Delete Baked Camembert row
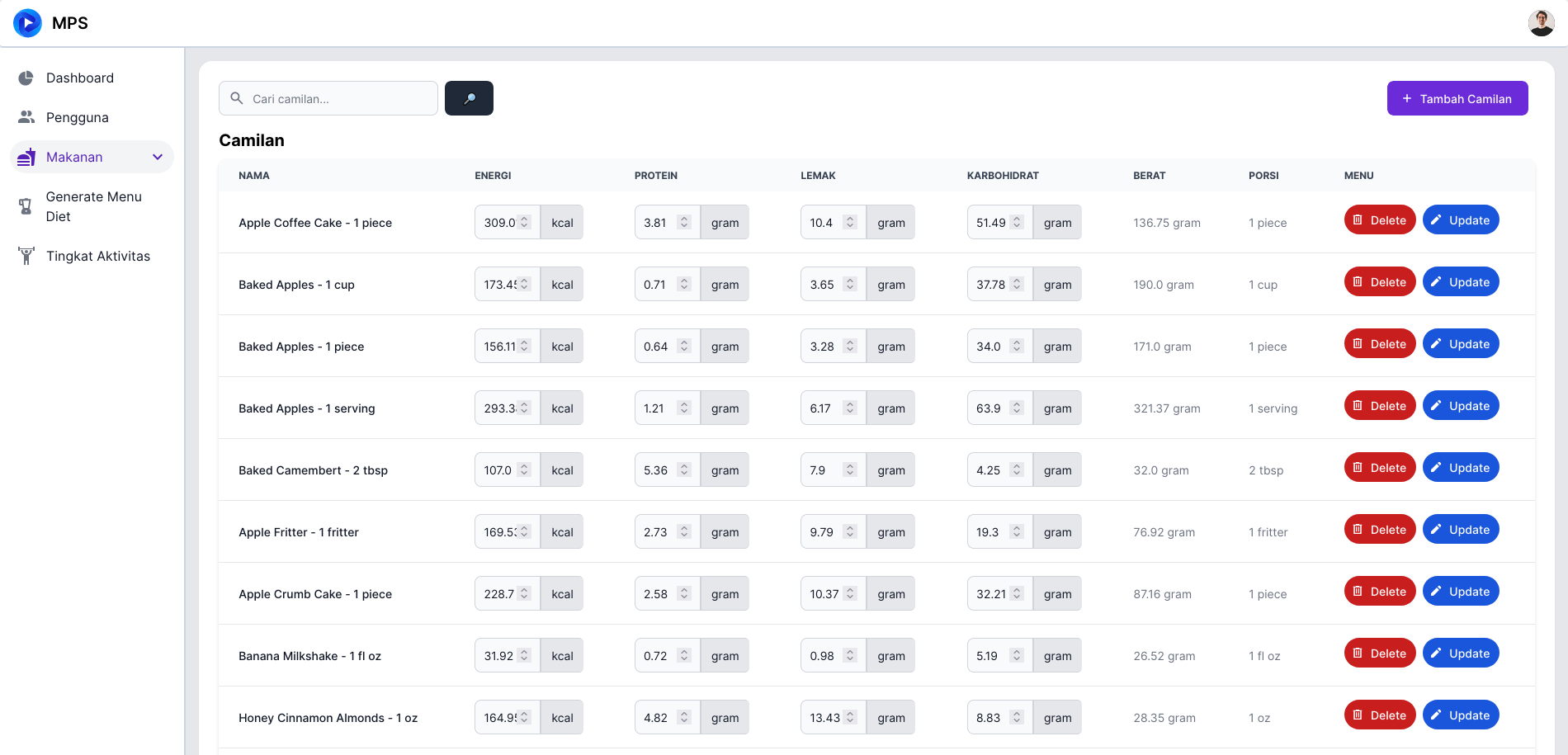 (1380, 468)
